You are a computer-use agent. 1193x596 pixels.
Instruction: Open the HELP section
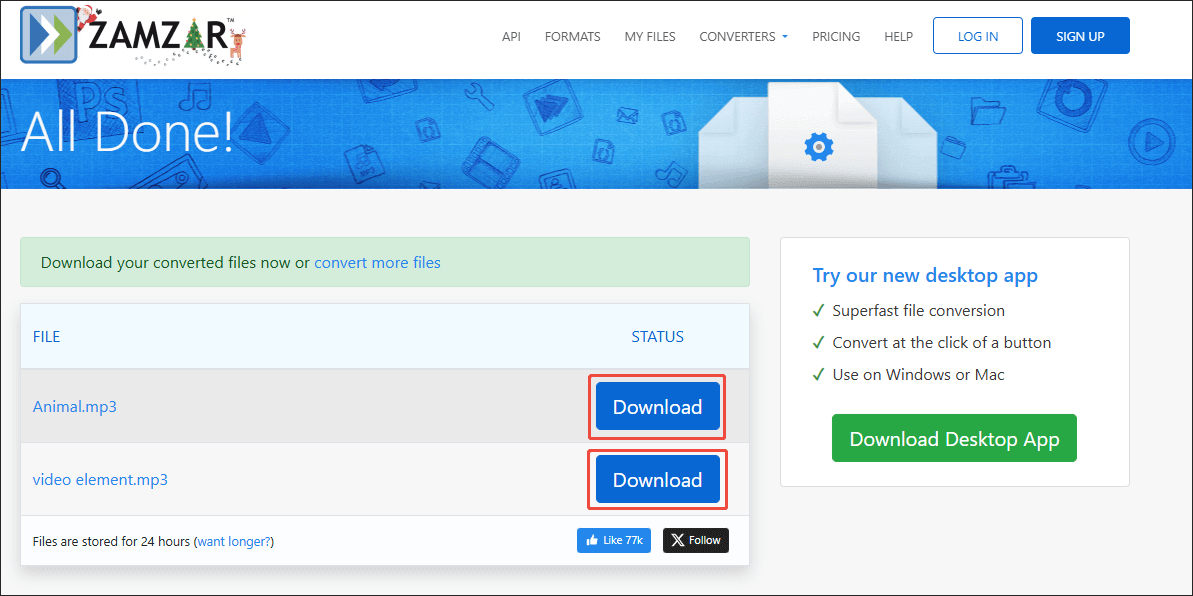point(898,36)
